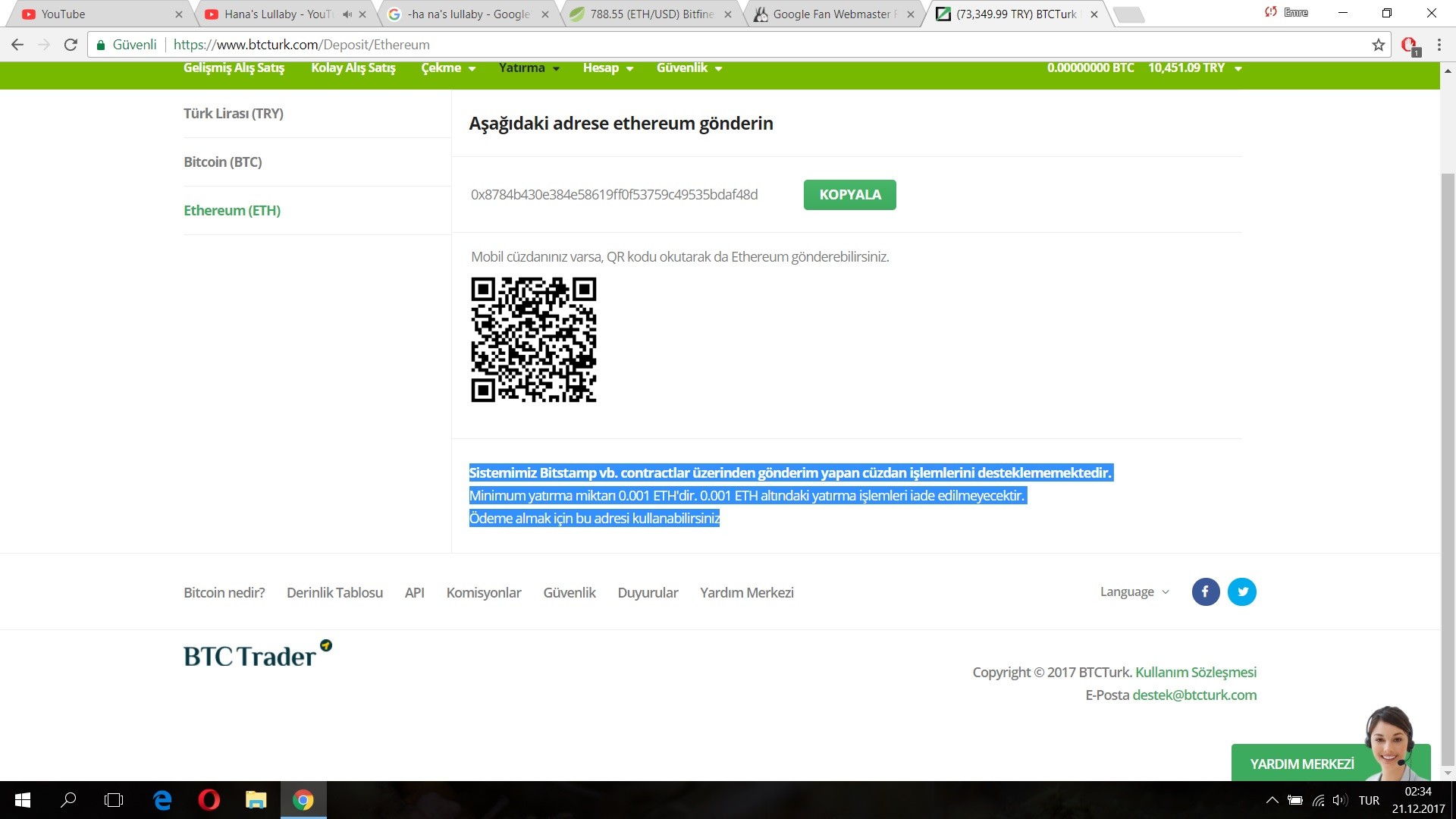Open the volume control in the tray
The height and width of the screenshot is (819, 1456).
[x=1340, y=800]
